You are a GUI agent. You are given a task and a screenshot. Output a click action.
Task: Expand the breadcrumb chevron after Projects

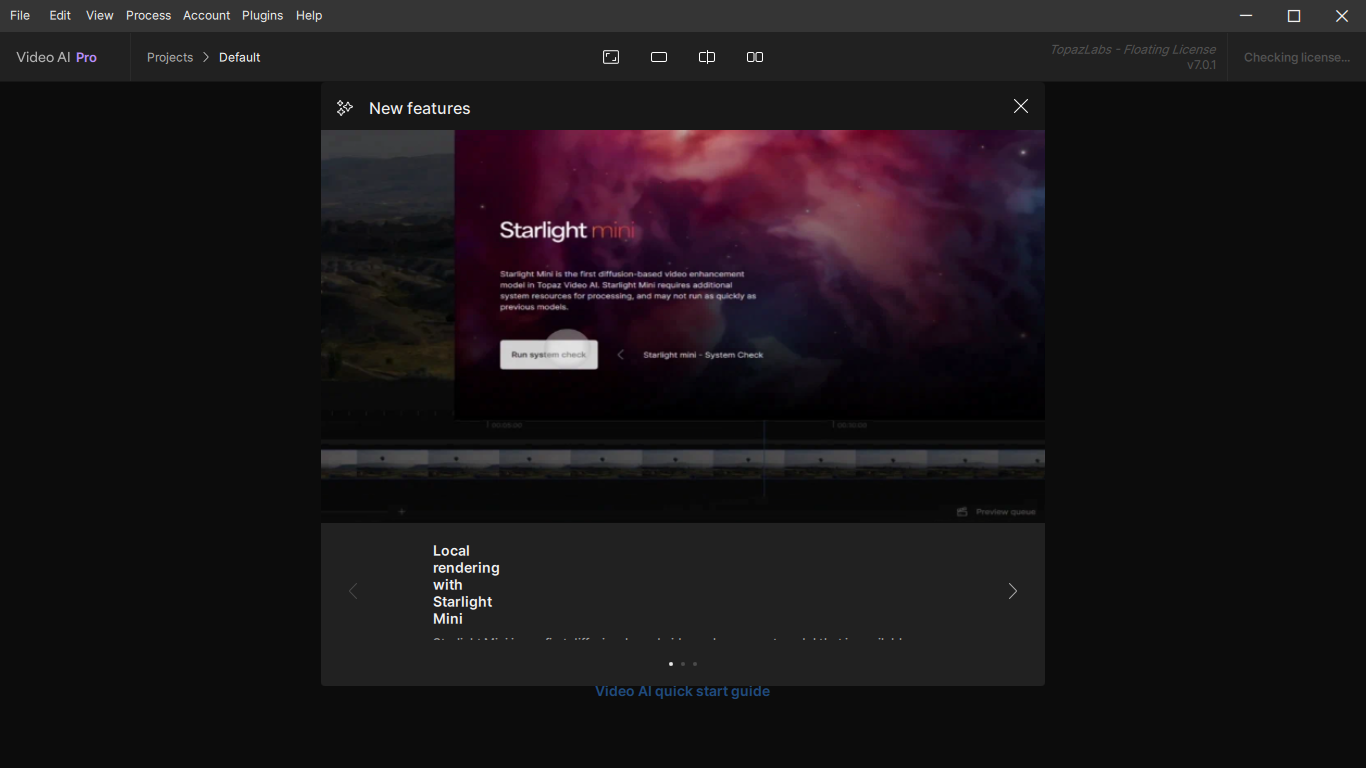206,57
